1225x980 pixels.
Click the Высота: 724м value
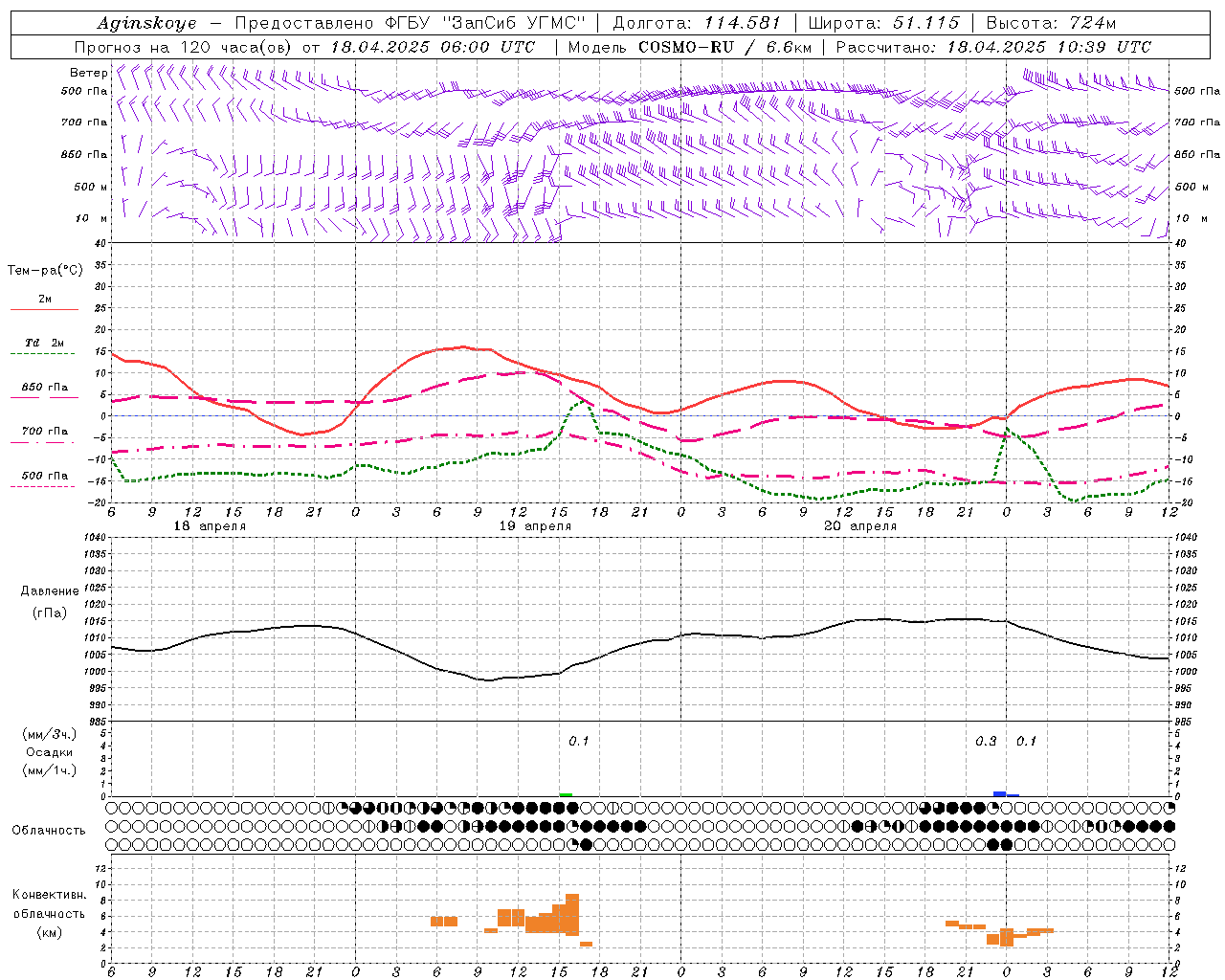click(1051, 23)
